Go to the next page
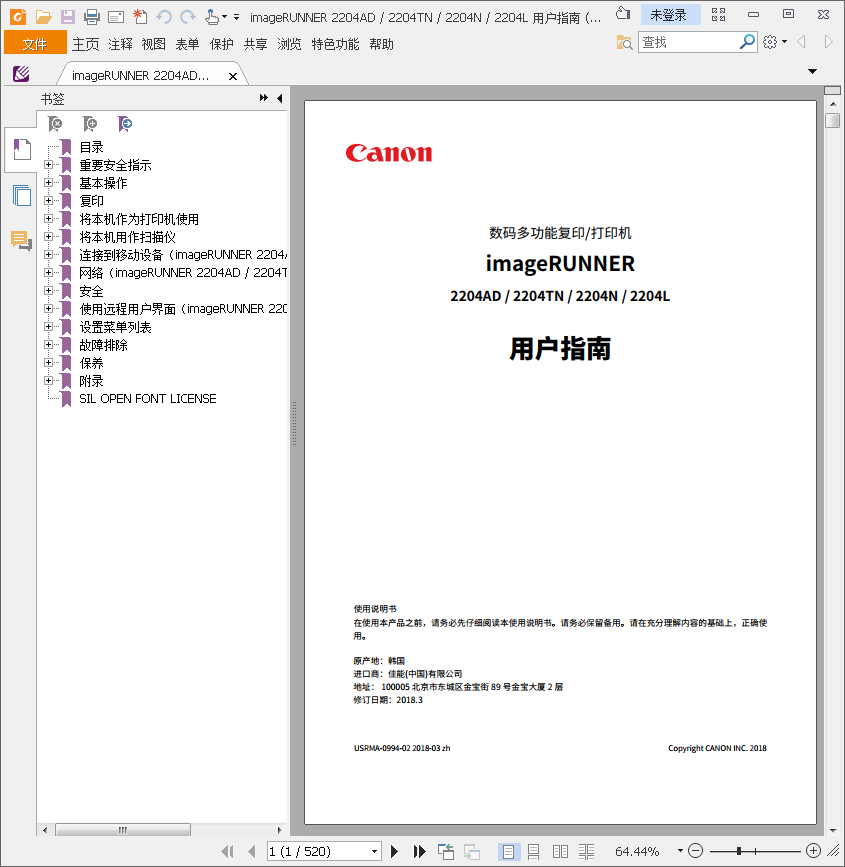 click(394, 851)
